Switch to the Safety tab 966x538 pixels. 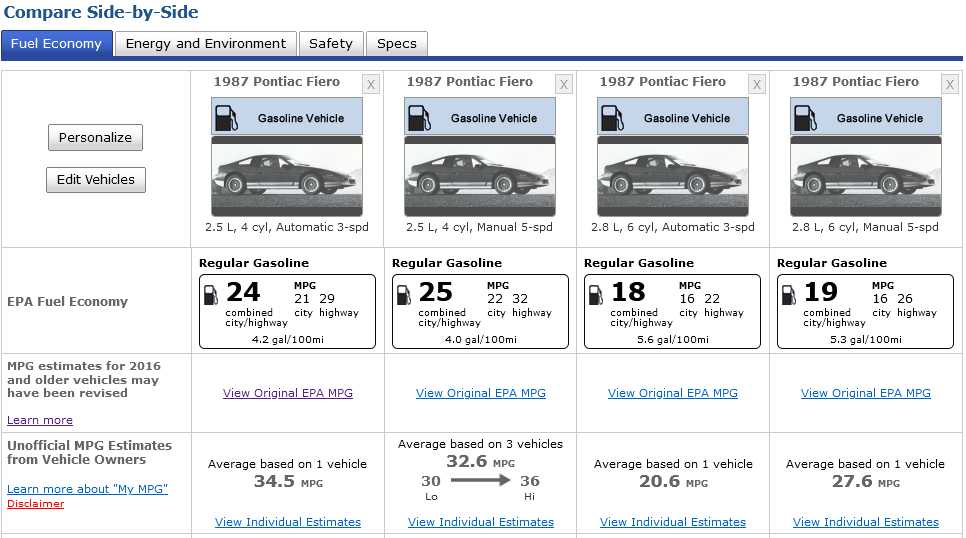pyautogui.click(x=331, y=44)
